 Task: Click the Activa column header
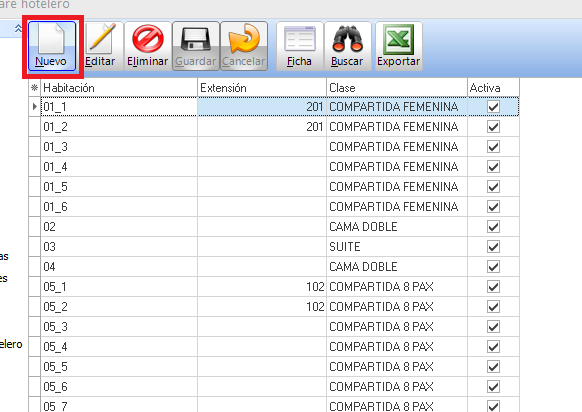493,88
